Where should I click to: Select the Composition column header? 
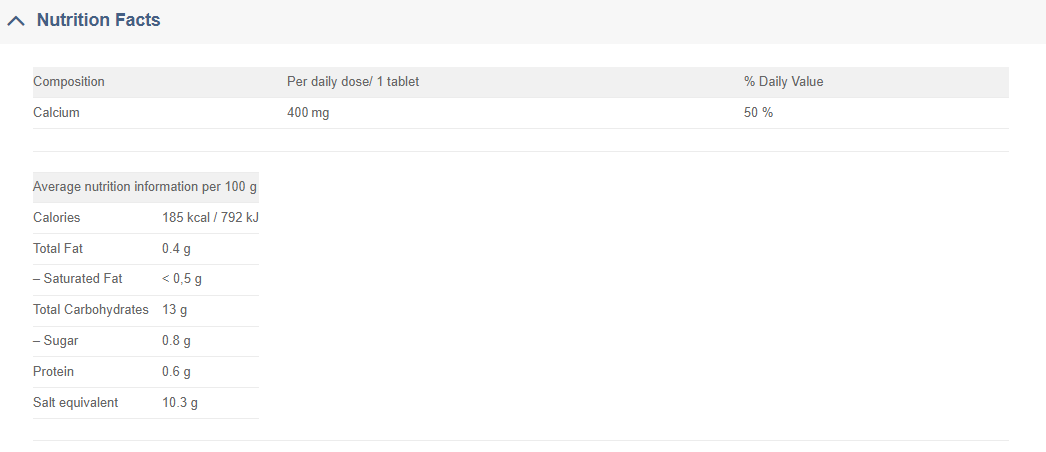[x=69, y=82]
